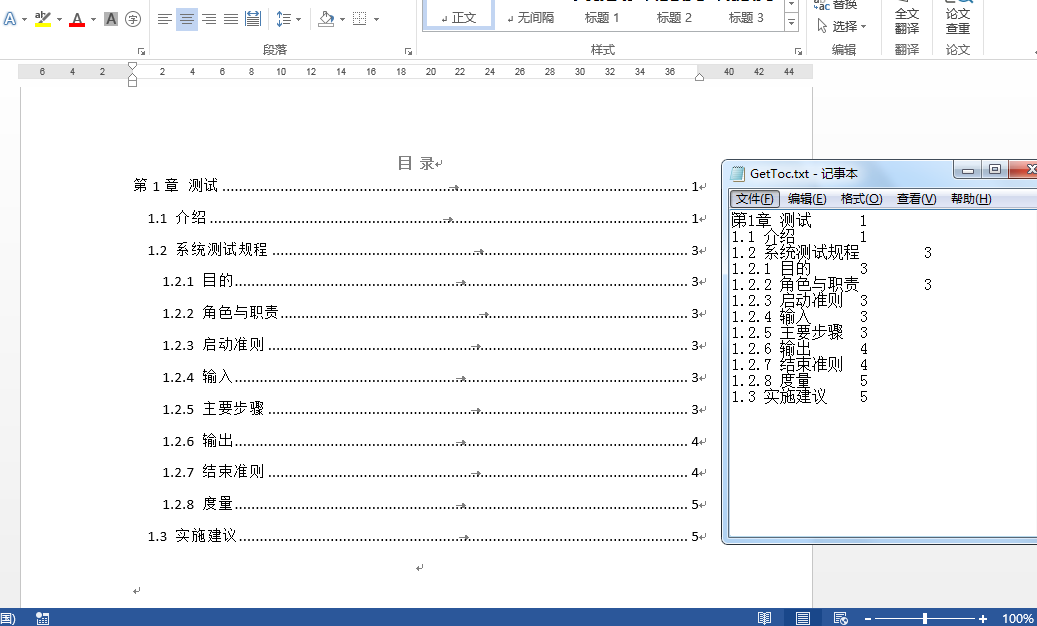This screenshot has height=626, width=1037.
Task: Apply text effects with the outlined A icon
Action: pyautogui.click(x=10, y=19)
